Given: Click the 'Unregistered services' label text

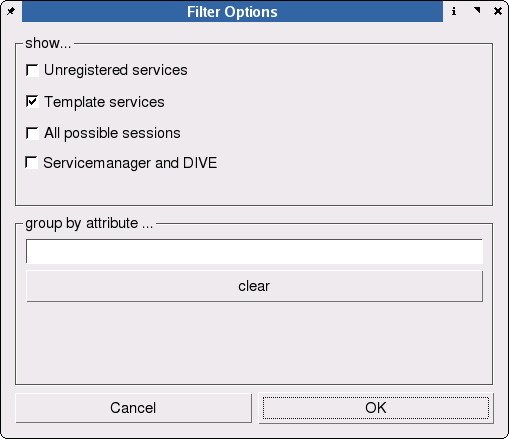Looking at the screenshot, I should pyautogui.click(x=116, y=70).
